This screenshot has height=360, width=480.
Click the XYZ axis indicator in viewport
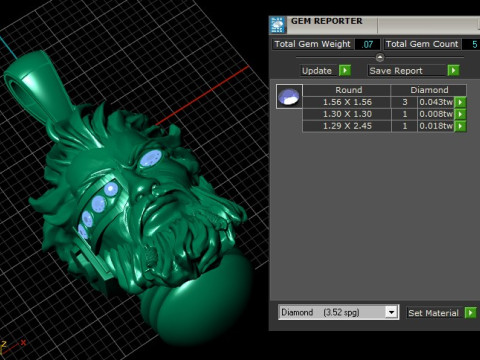13,347
